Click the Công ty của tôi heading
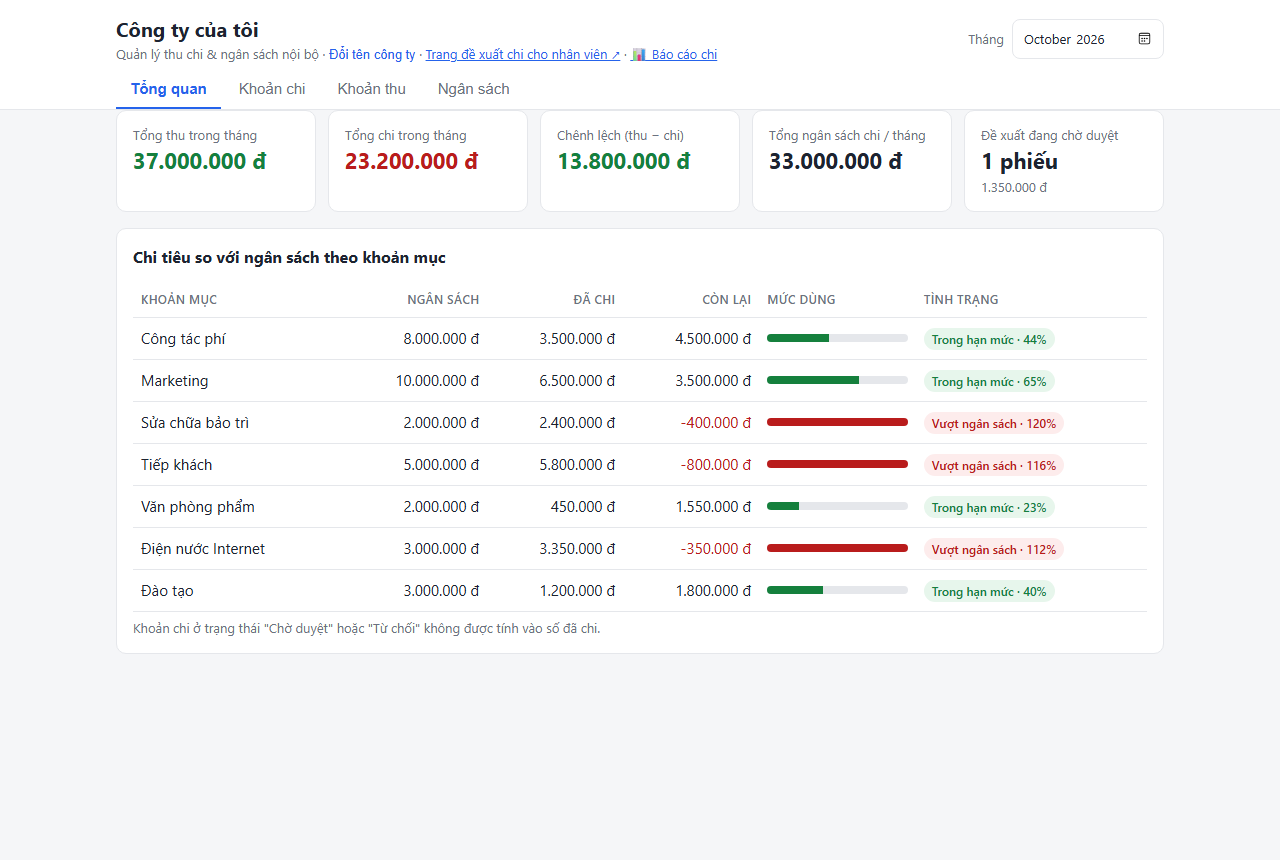Screen dimensions: 1280x860 click(x=187, y=30)
